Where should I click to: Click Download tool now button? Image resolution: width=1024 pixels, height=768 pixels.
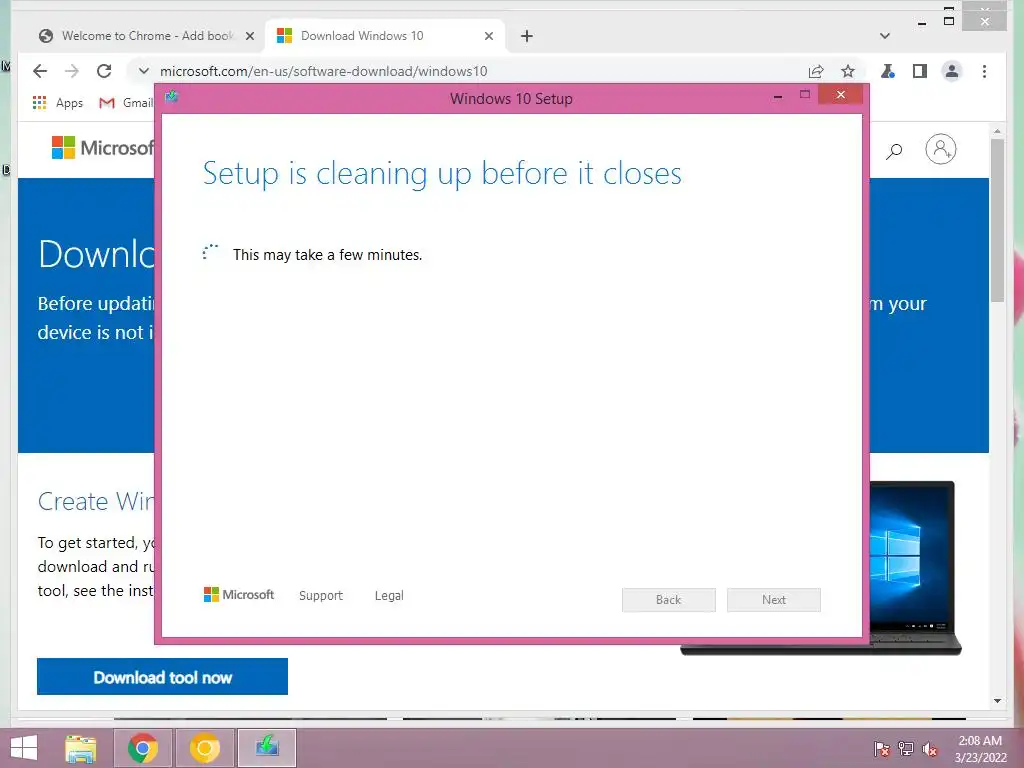[162, 677]
